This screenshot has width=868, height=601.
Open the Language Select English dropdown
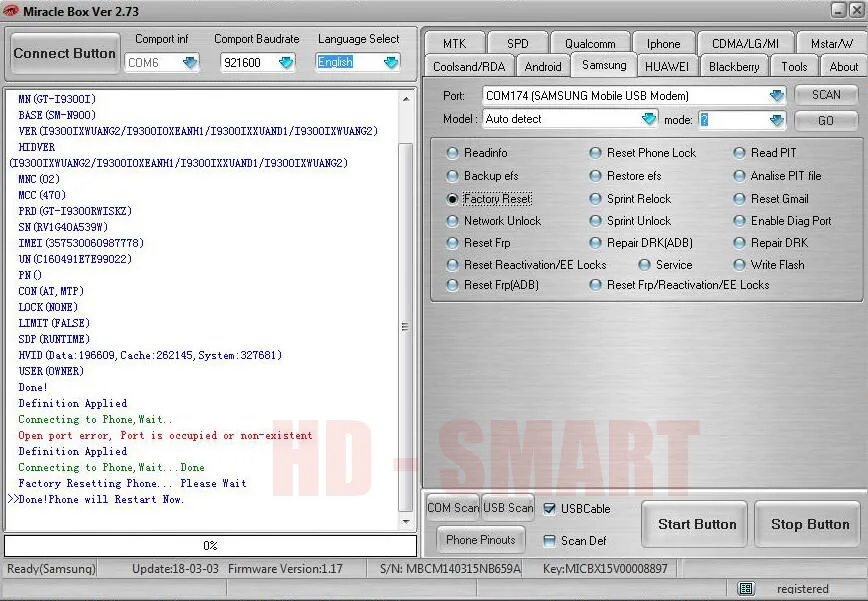point(391,63)
